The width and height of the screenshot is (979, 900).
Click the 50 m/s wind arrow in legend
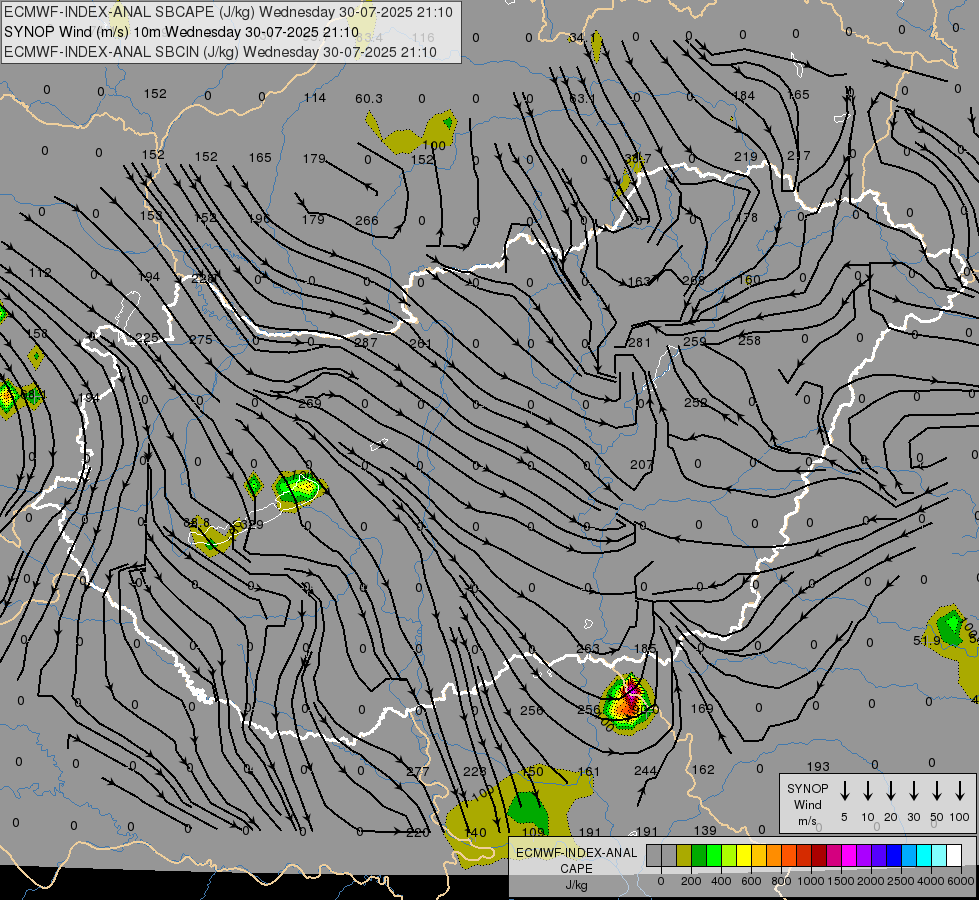coord(937,790)
